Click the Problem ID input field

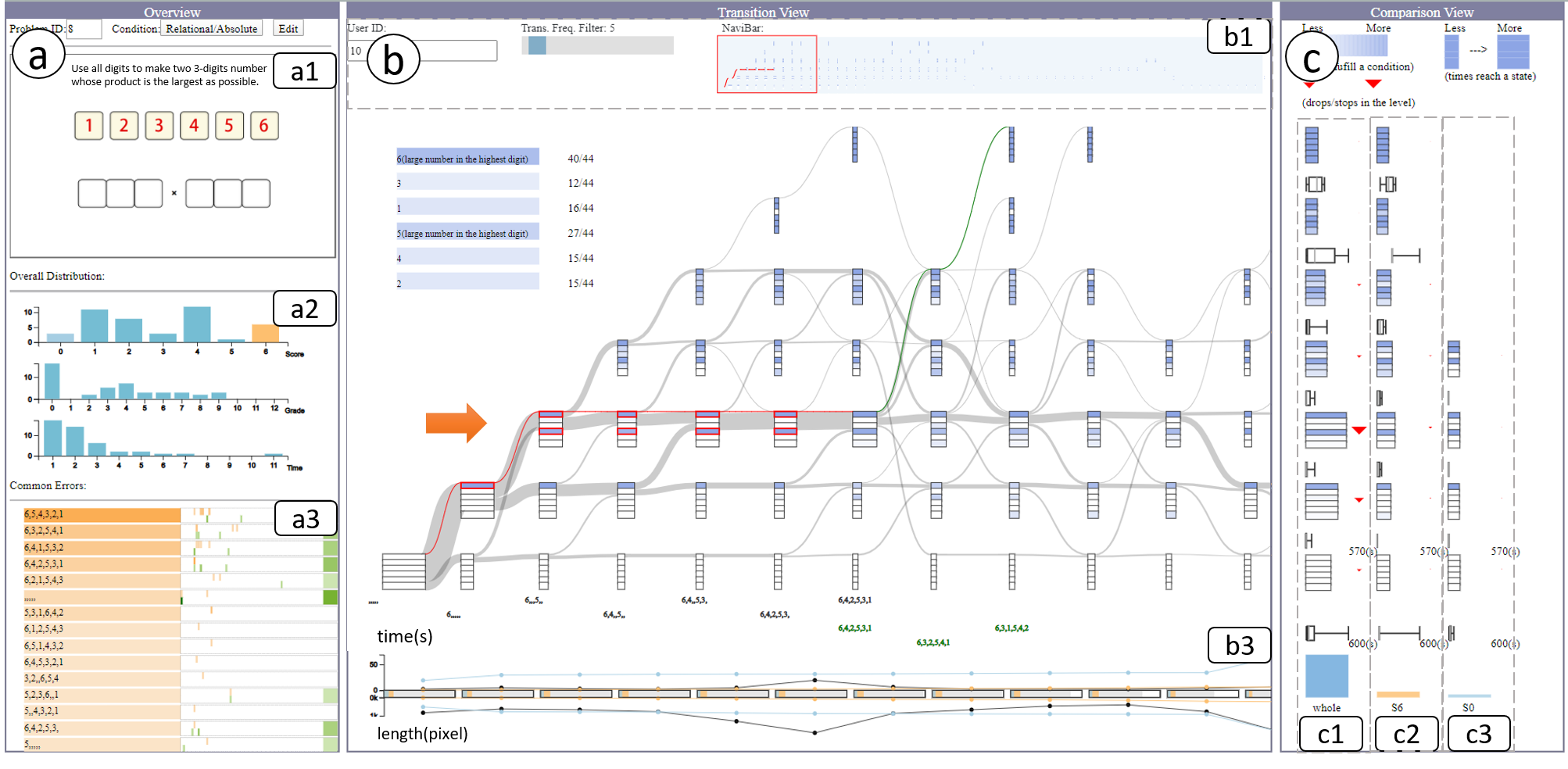pos(84,29)
